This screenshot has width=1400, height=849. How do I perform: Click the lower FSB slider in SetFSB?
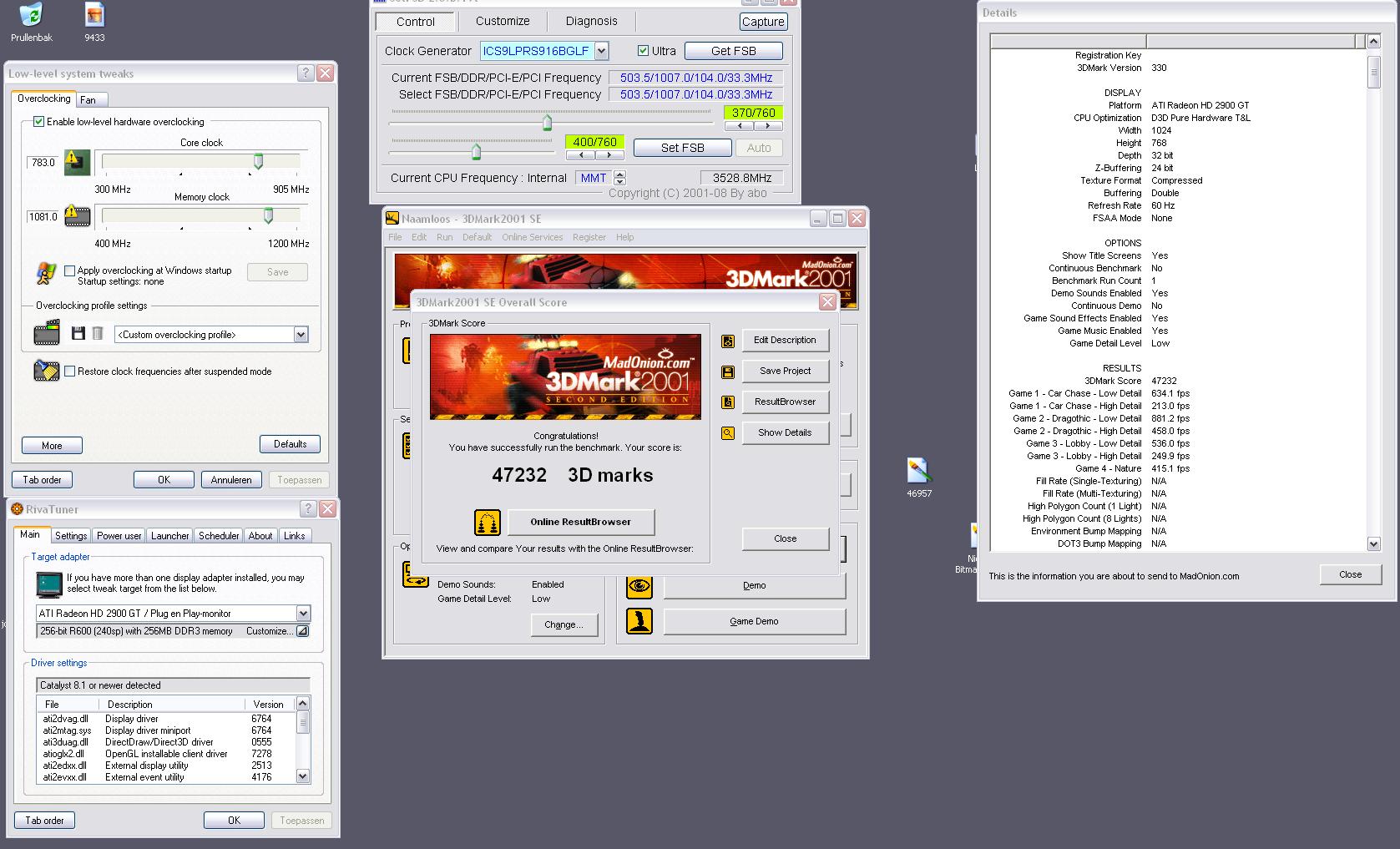[476, 151]
